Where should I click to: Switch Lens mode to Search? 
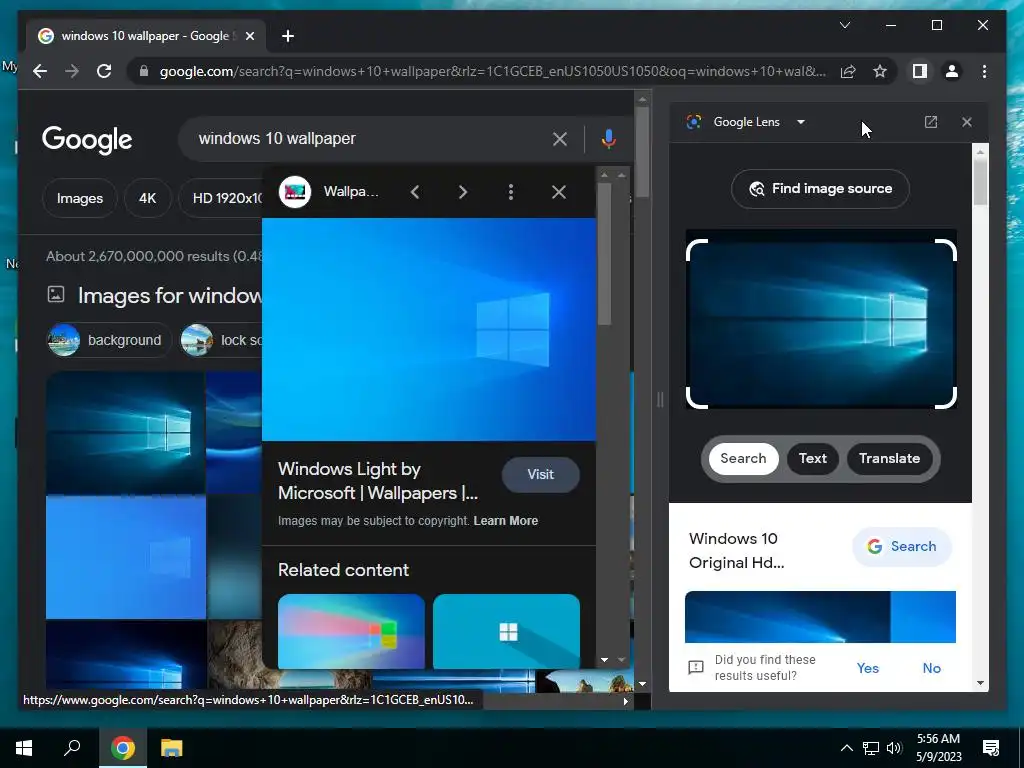743,458
